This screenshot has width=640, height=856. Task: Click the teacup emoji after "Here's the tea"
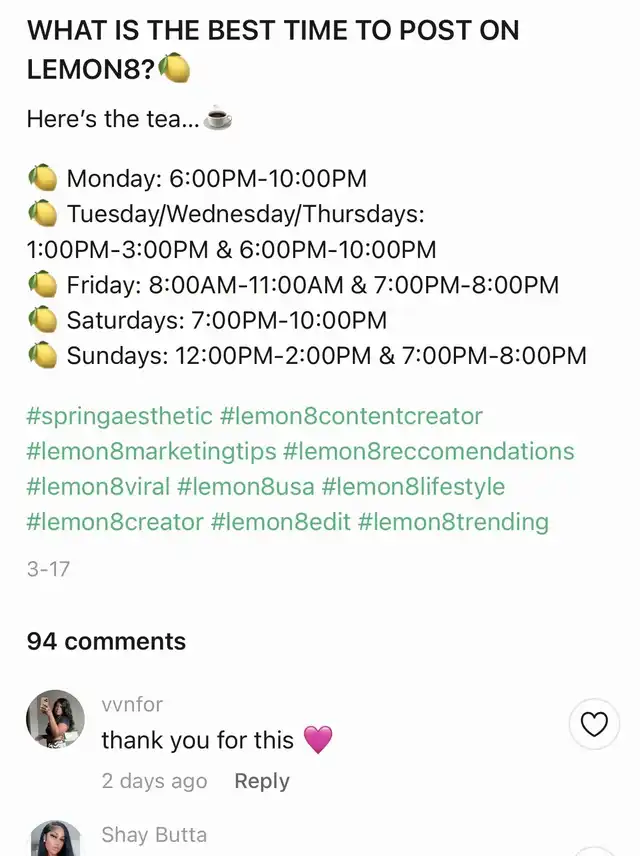[217, 119]
